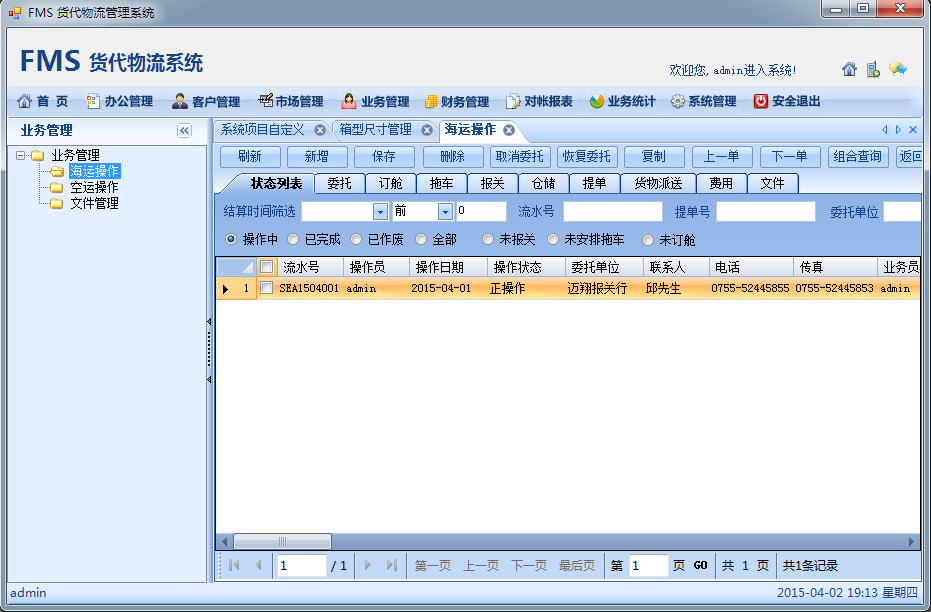Viewport: 931px width, 612px height.
Task: Select the 已完成 radio button
Action: point(293,240)
